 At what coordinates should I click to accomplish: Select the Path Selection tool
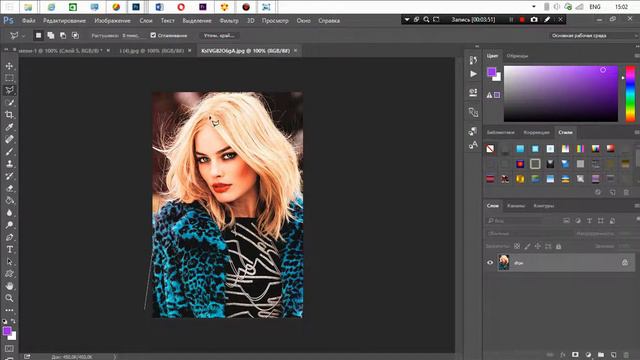click(9, 262)
